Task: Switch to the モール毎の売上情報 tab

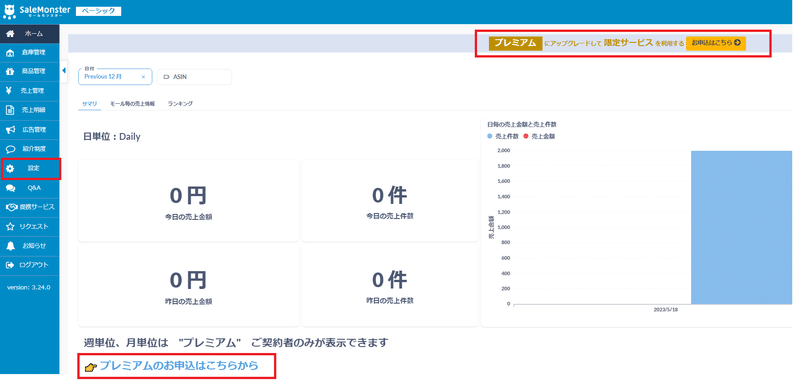Action: coord(132,104)
